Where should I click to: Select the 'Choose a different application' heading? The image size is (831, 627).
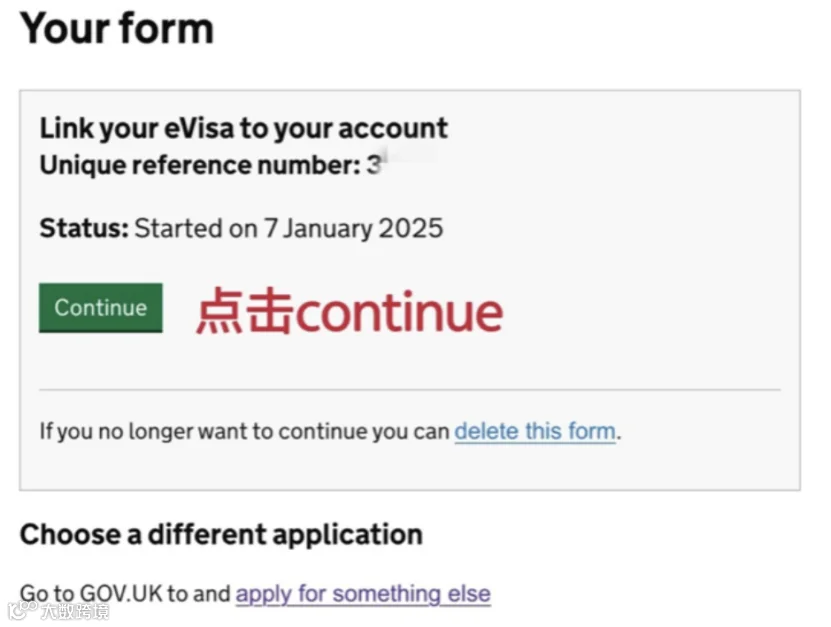point(221,534)
